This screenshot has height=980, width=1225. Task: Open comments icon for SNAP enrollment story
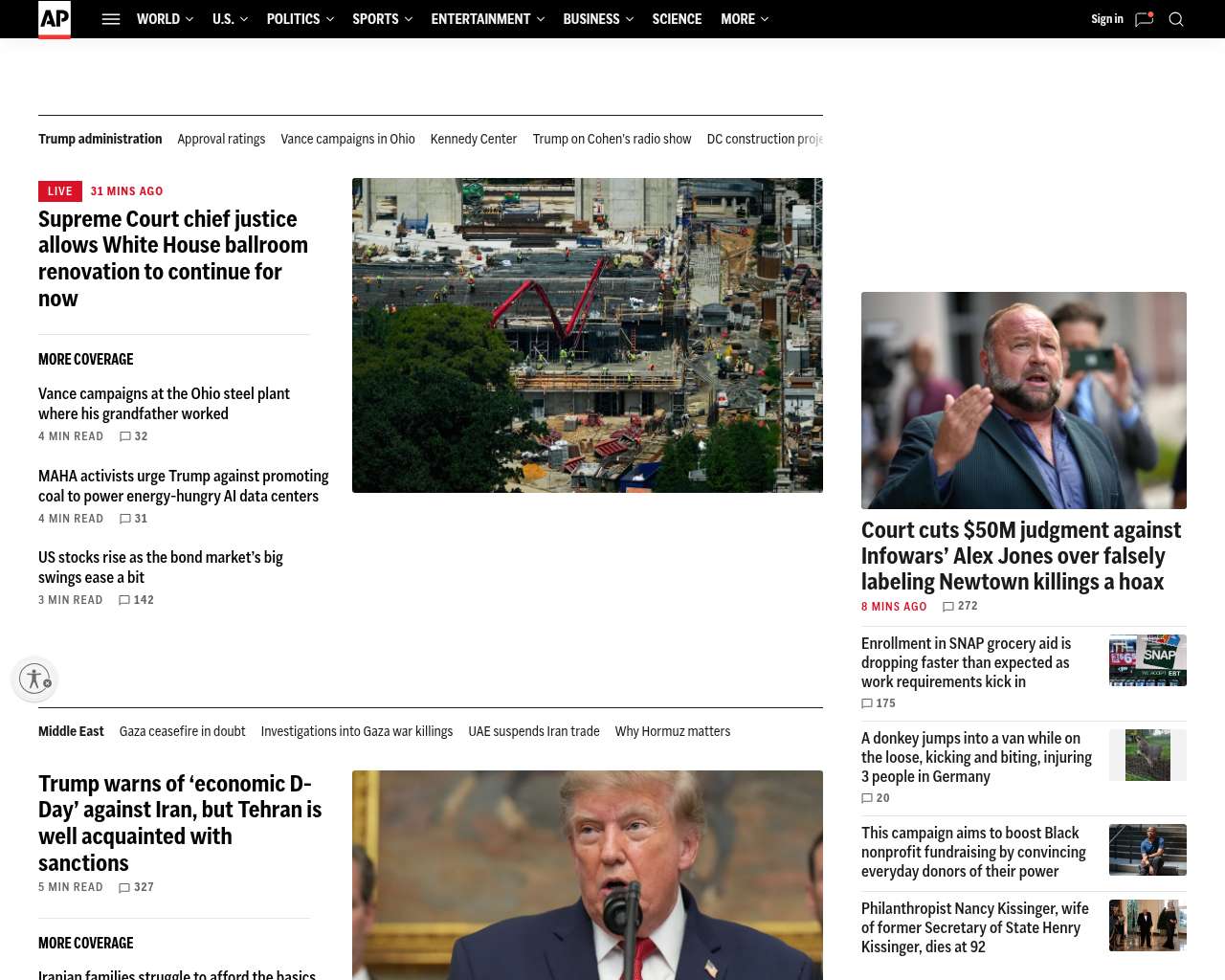point(867,703)
